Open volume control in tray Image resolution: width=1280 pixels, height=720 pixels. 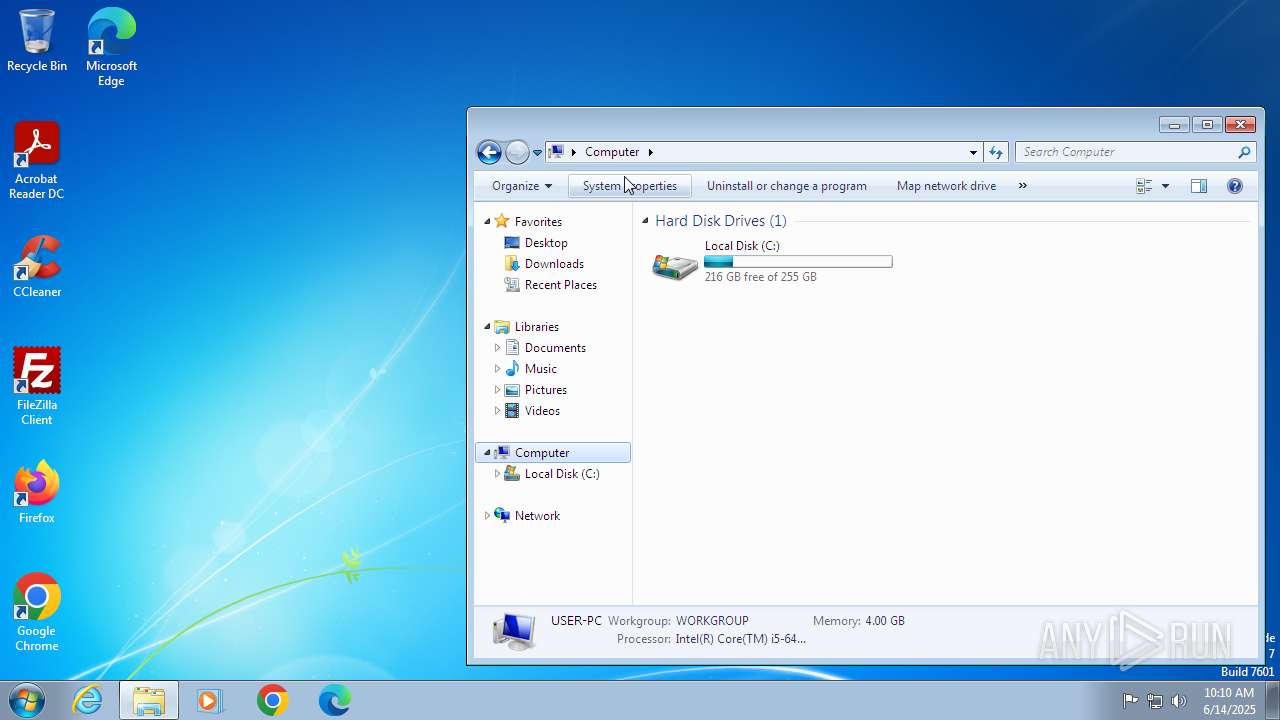(x=1179, y=701)
